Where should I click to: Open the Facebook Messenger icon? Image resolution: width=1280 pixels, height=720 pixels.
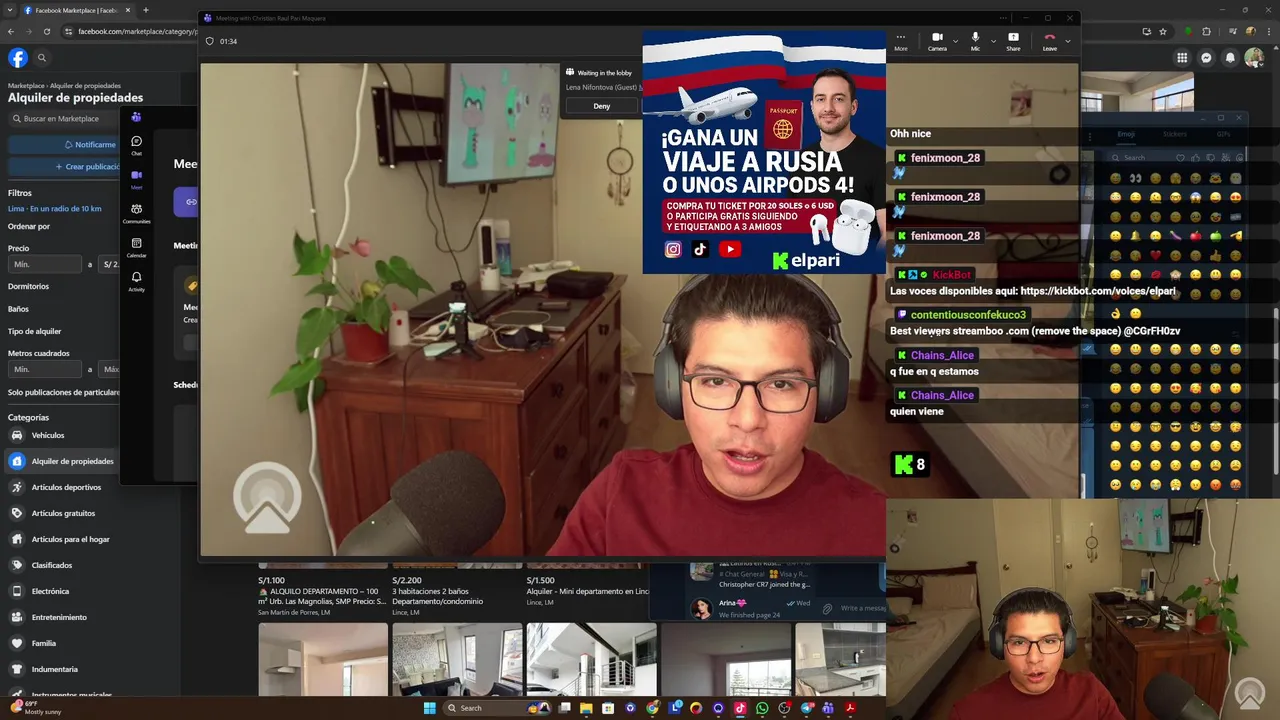click(x=1206, y=58)
